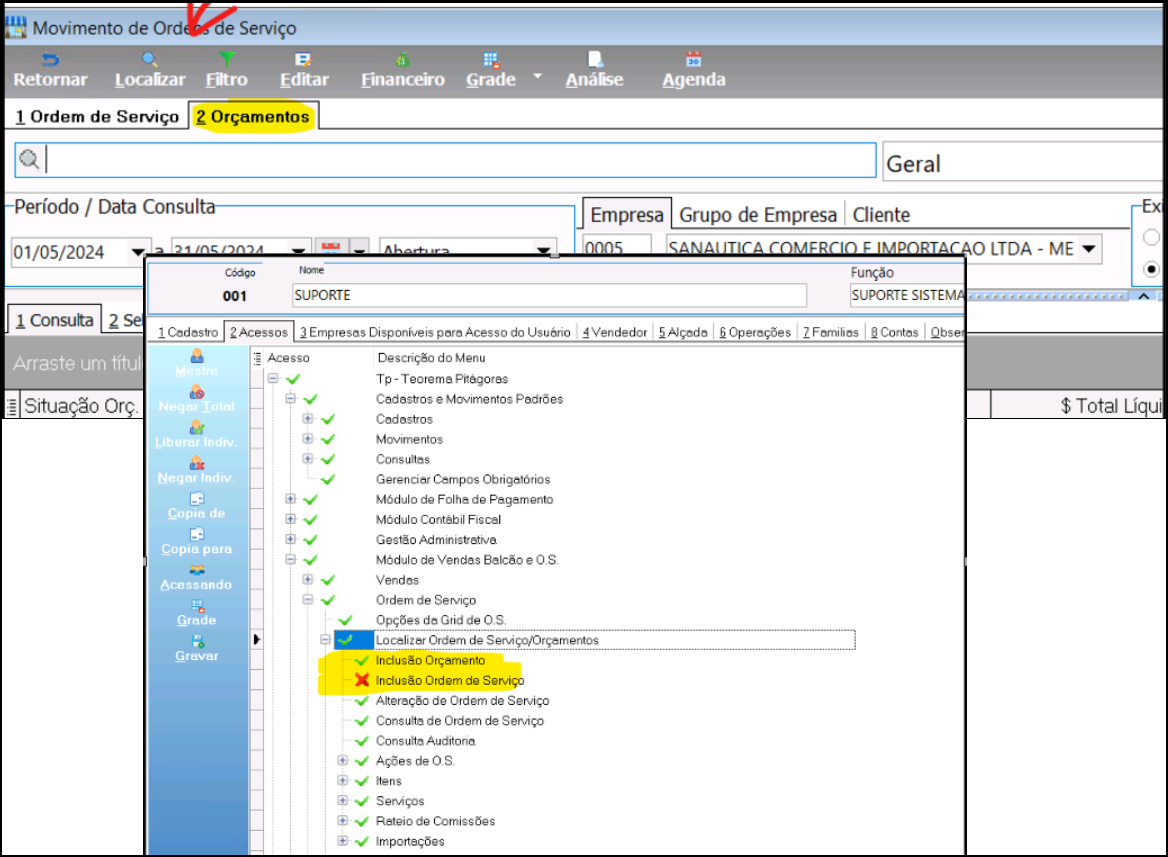This screenshot has width=1168, height=857.
Task: Click the column chooser icon beside Situação Orç.
Action: [x=11, y=407]
